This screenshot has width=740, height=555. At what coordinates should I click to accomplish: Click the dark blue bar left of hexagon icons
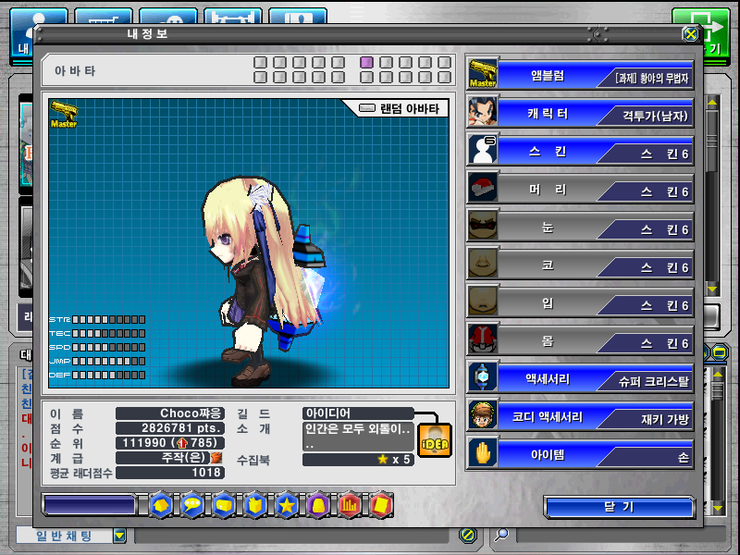coord(89,505)
